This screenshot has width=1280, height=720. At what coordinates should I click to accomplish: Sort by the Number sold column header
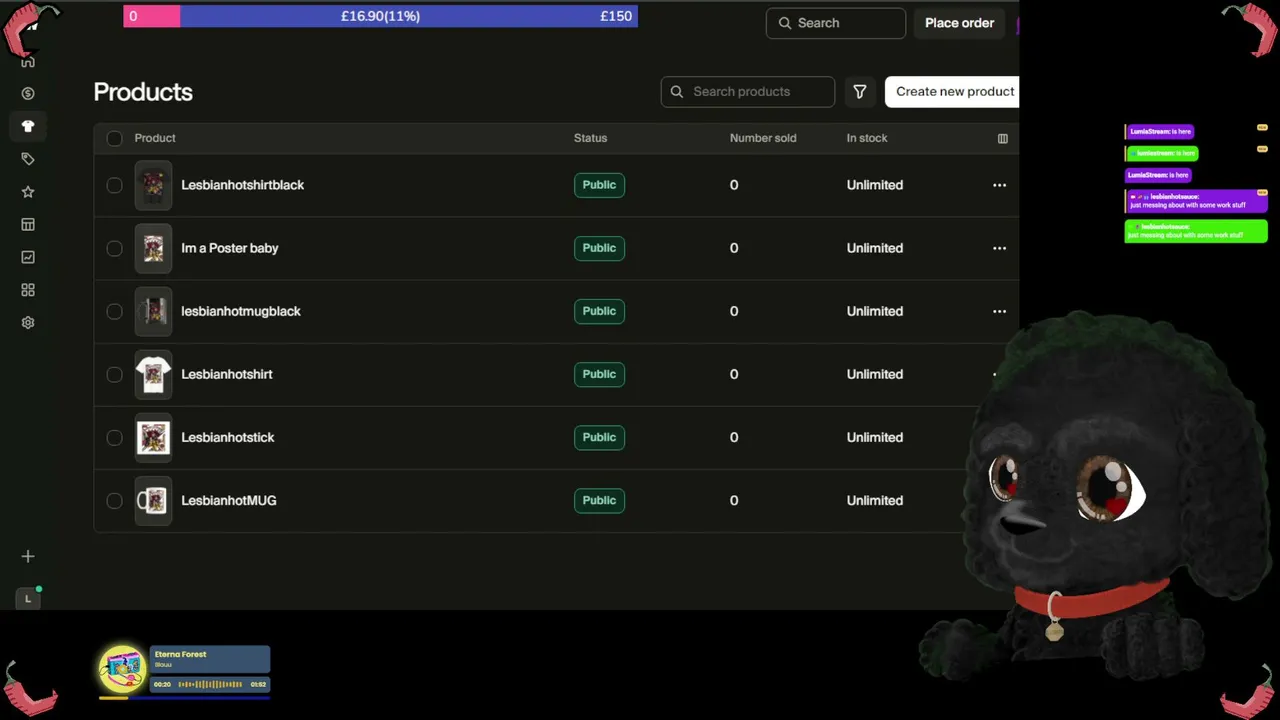tap(763, 138)
